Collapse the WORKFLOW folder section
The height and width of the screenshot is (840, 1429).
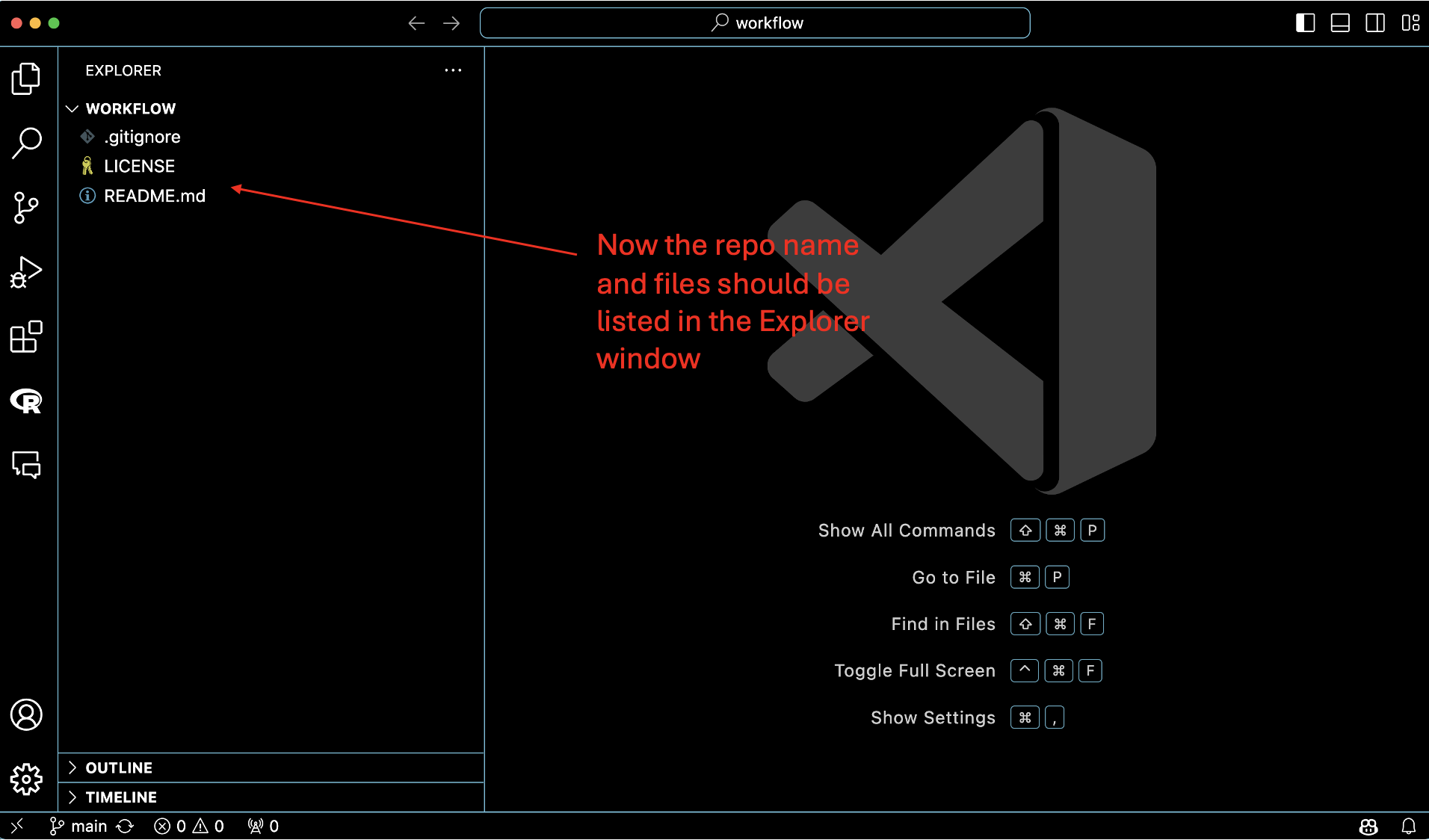tap(271, 109)
